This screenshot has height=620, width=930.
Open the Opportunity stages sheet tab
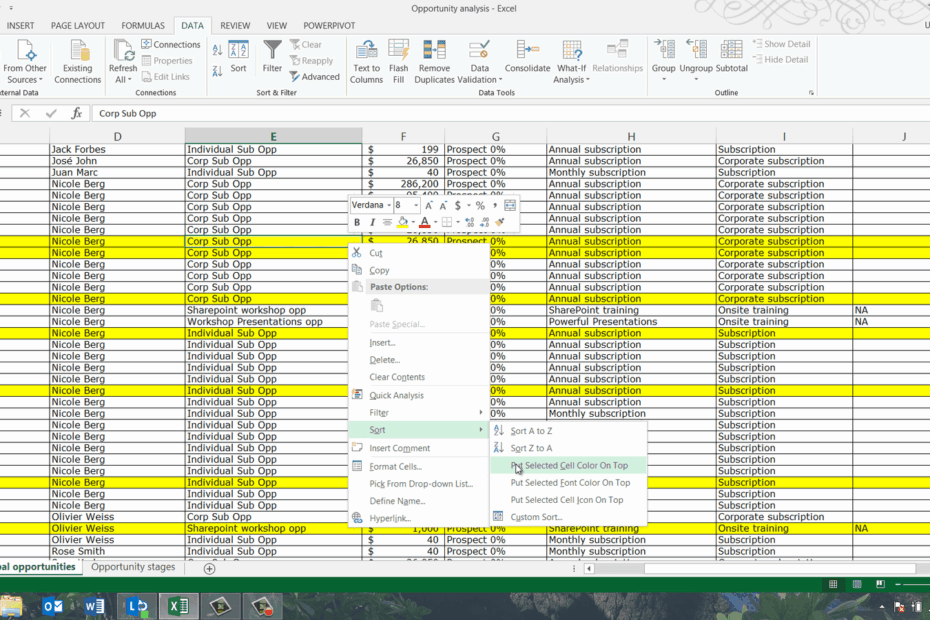pyautogui.click(x=133, y=567)
